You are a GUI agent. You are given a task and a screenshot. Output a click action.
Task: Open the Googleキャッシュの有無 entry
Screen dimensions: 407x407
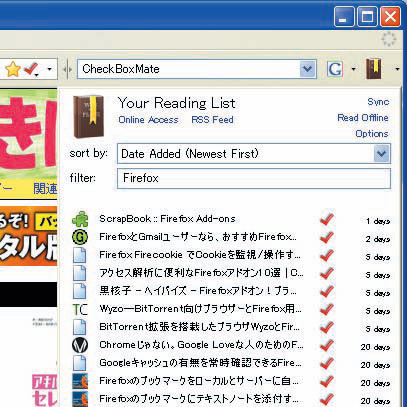[200, 363]
